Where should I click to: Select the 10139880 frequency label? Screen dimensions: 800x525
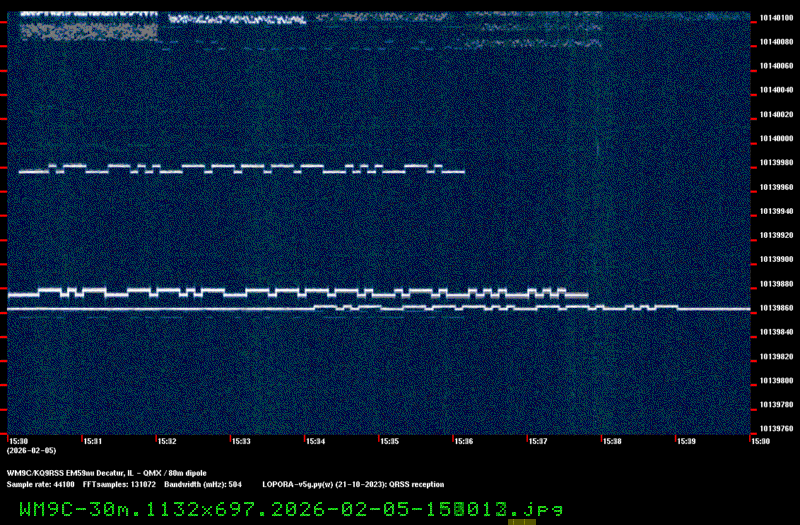777,284
